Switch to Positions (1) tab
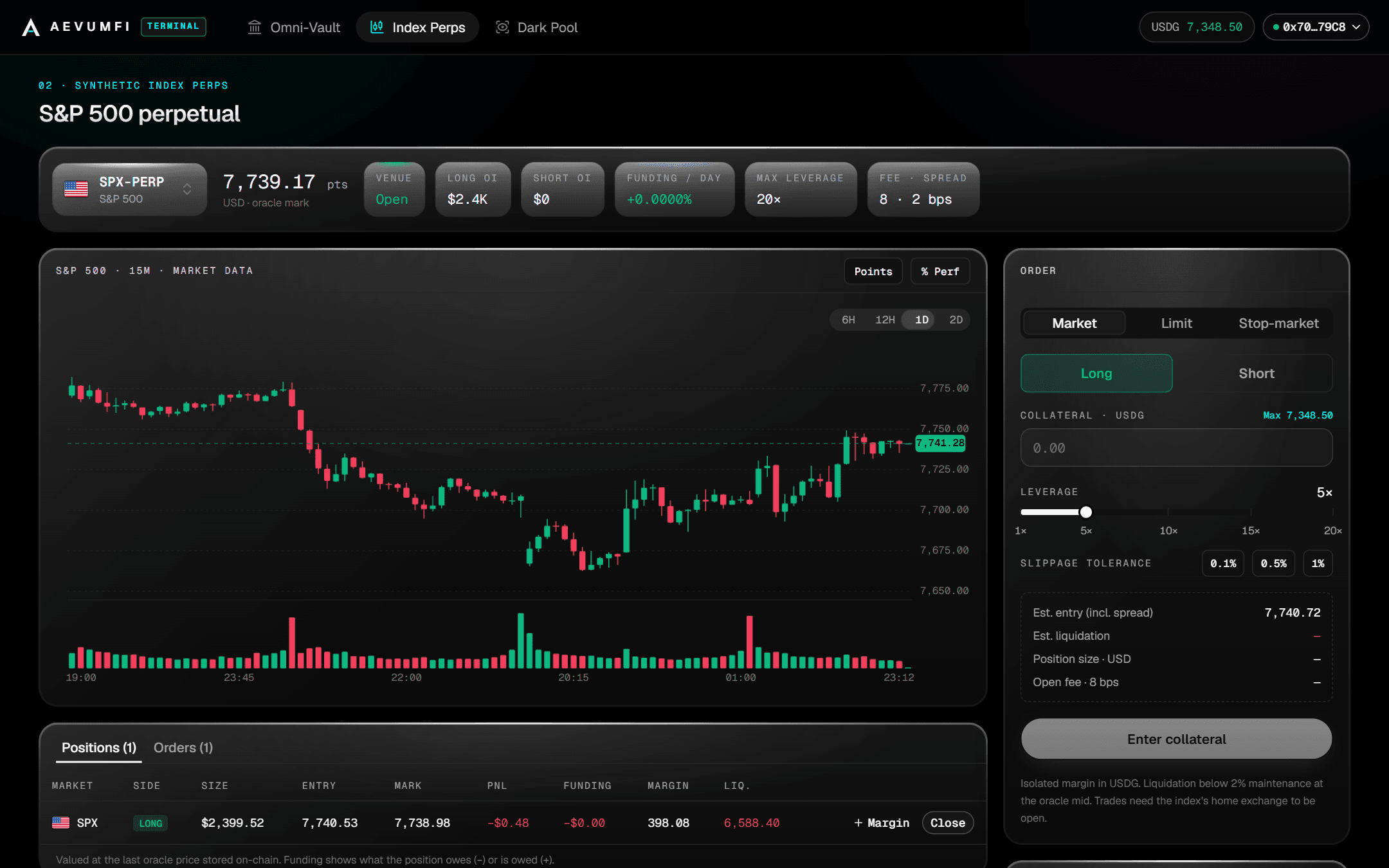This screenshot has height=868, width=1389. coord(99,748)
